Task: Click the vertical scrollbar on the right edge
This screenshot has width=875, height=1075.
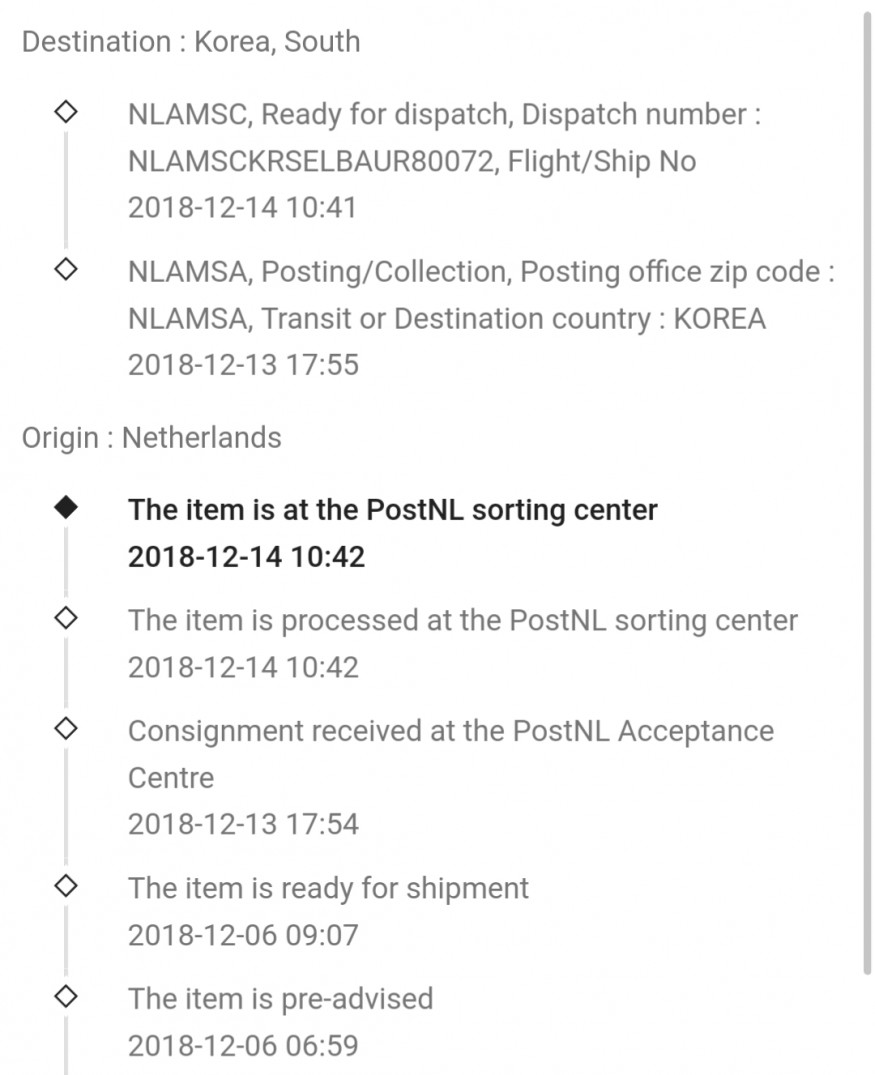Action: [866, 490]
